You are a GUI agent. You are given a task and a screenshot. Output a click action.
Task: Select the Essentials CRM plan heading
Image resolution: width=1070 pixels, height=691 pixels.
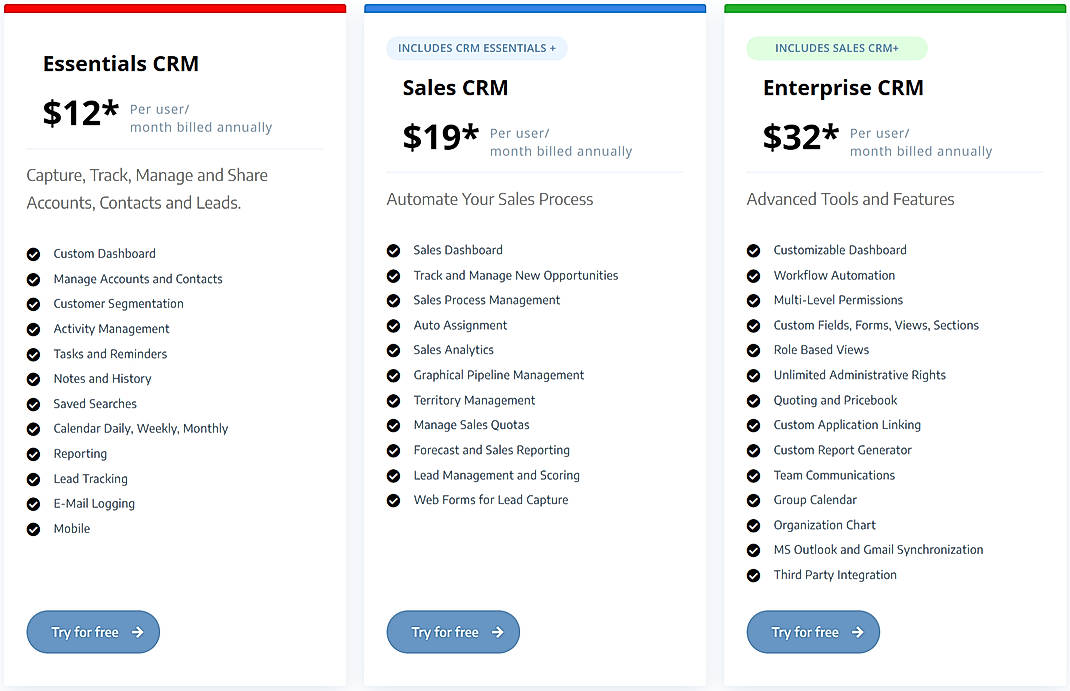pyautogui.click(x=120, y=63)
